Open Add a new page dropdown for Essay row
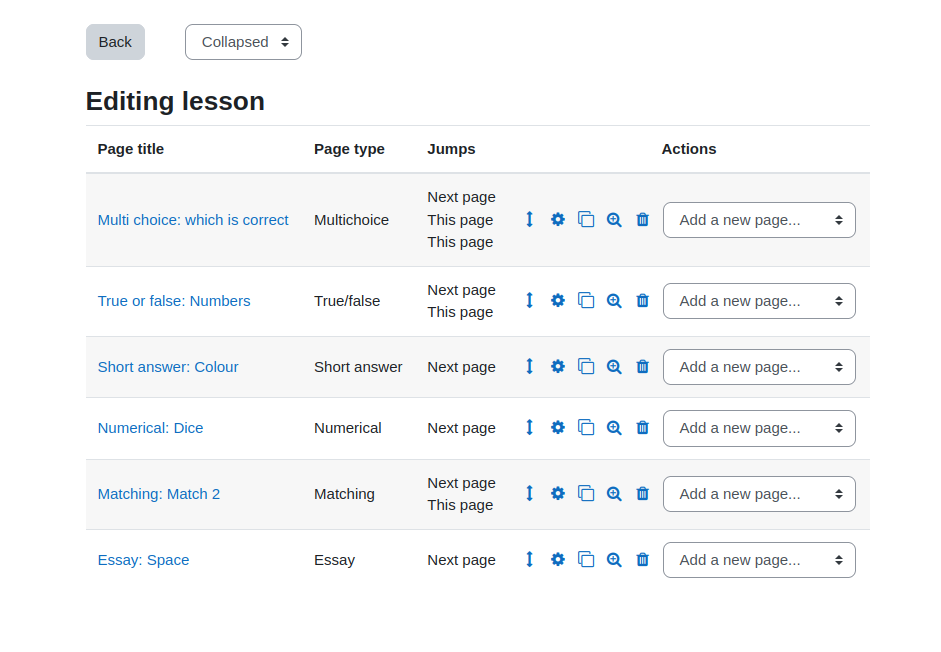Screen dimensions: 941x652 tap(759, 560)
